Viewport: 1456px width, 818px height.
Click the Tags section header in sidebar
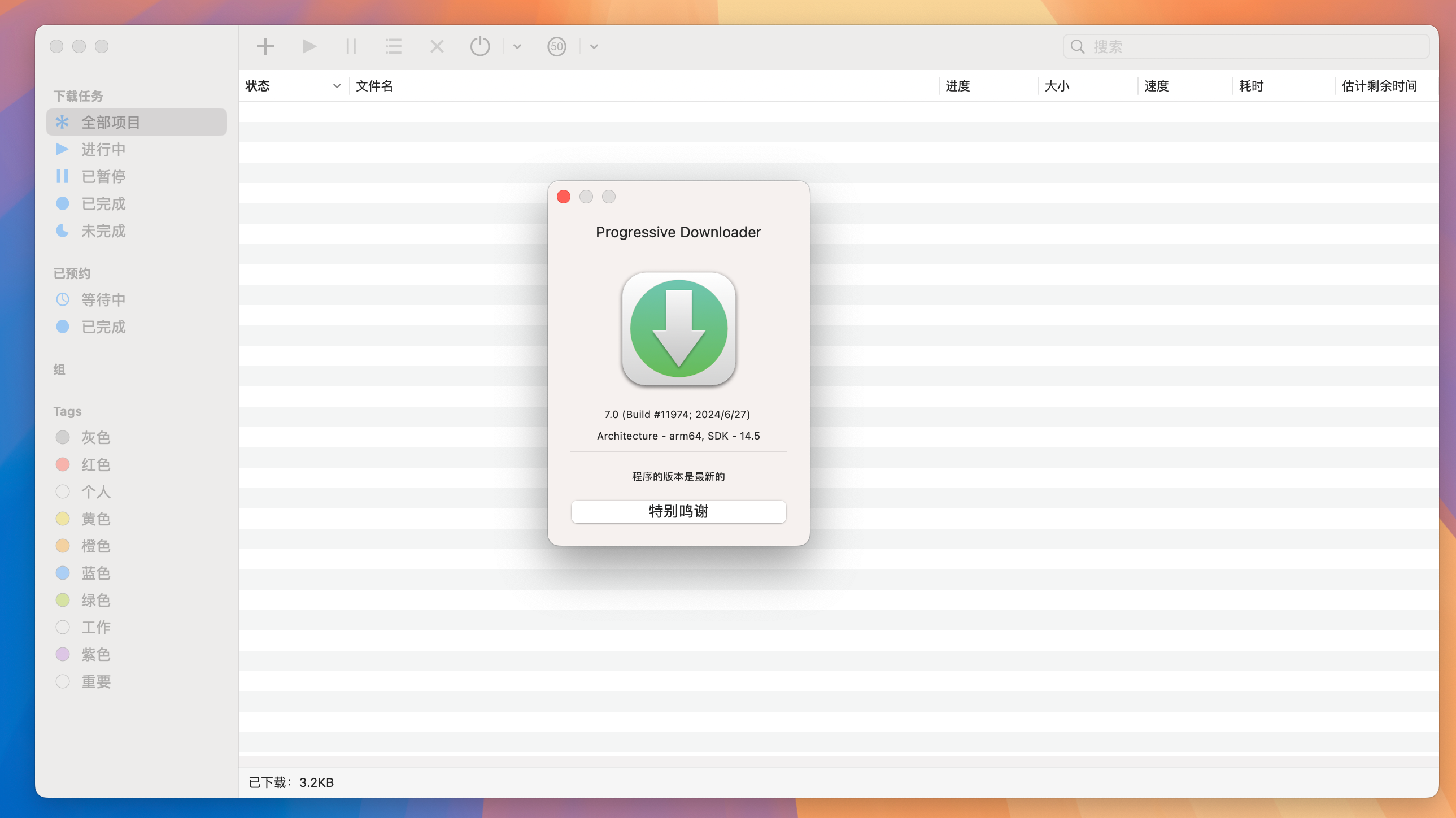[67, 412]
